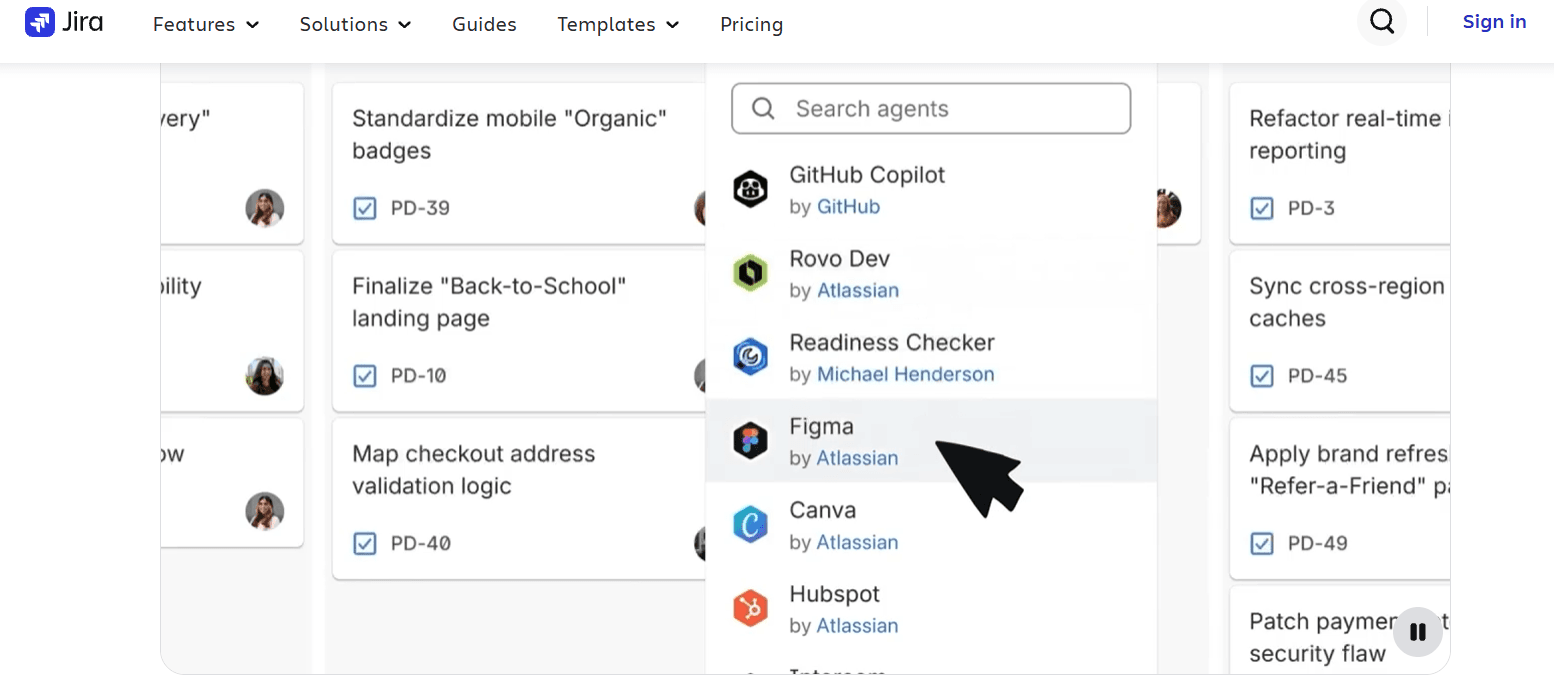Focus the Search agents field
Viewport: 1554px width, 688px height.
(931, 108)
